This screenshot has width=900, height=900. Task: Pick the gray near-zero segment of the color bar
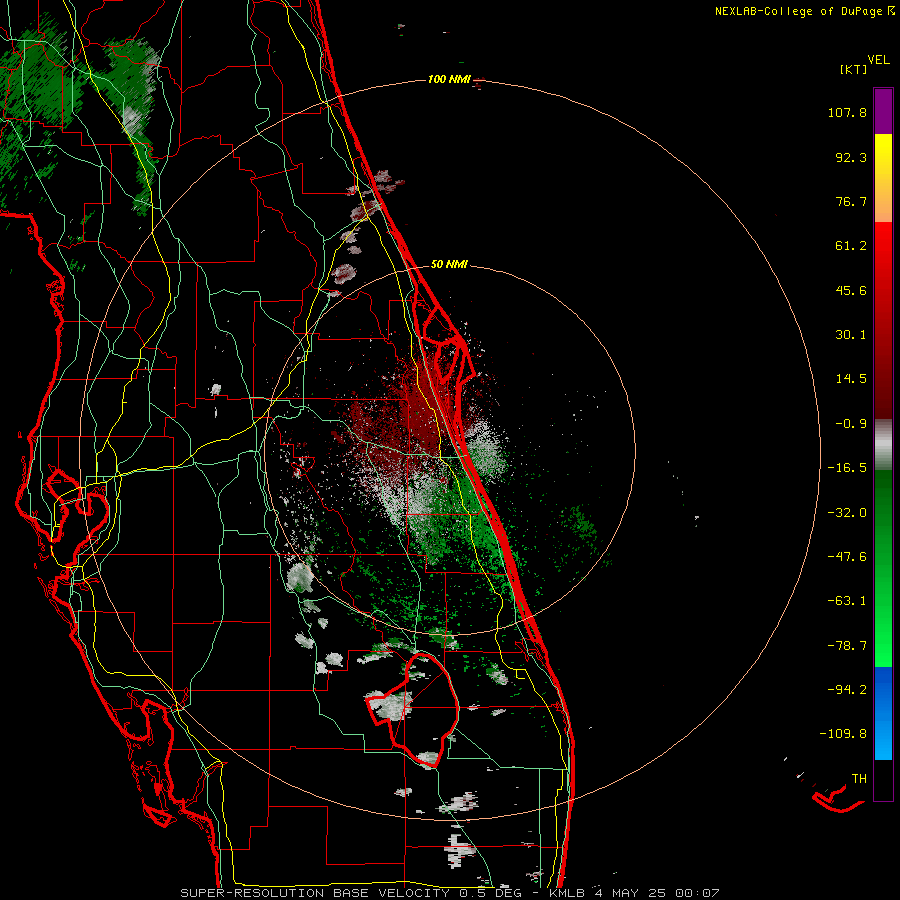[x=883, y=445]
